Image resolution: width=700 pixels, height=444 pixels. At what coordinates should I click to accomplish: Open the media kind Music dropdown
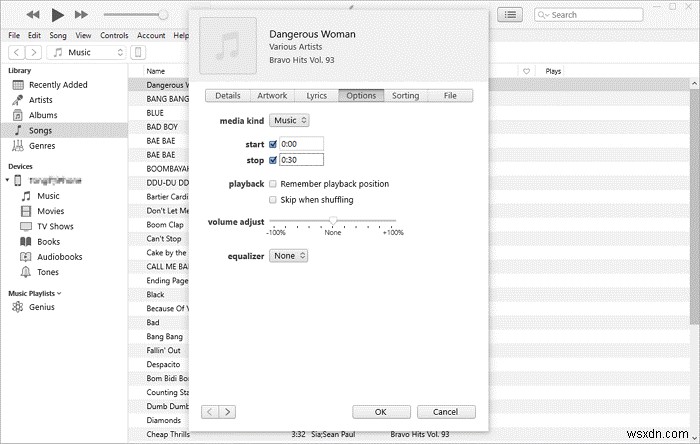289,120
